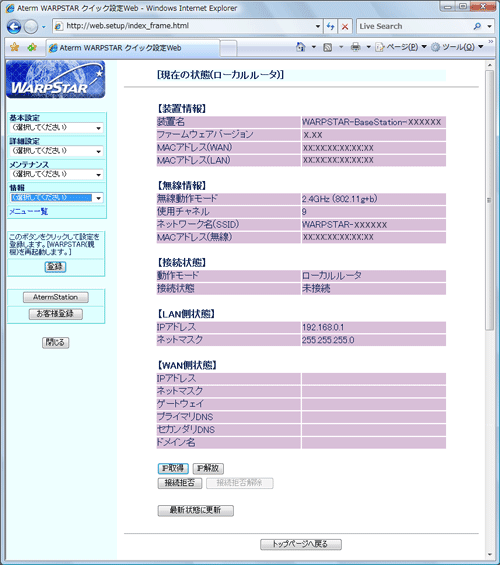Click the 接続拒否 button
Viewport: 500px width, 565px height.
(x=180, y=483)
